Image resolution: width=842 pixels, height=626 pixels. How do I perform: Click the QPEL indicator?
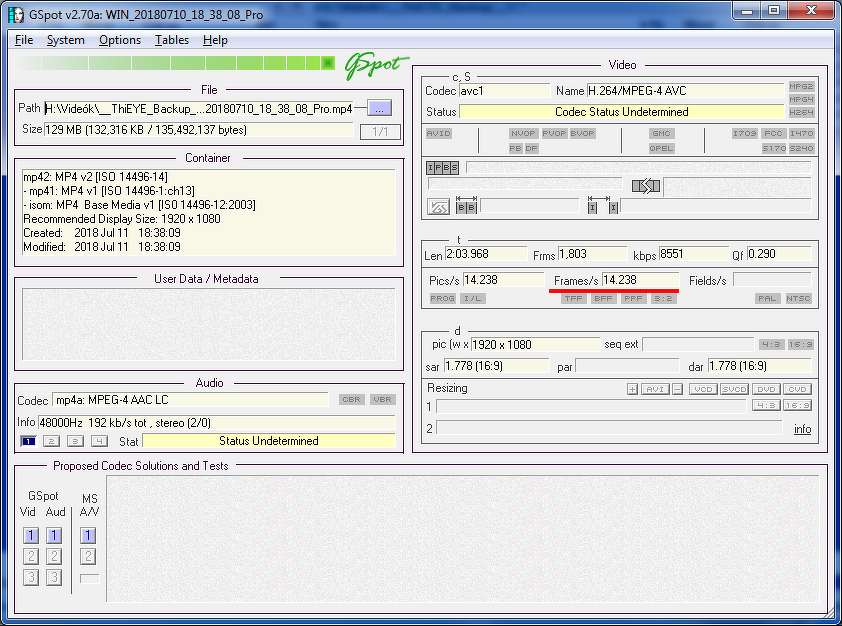coord(661,148)
